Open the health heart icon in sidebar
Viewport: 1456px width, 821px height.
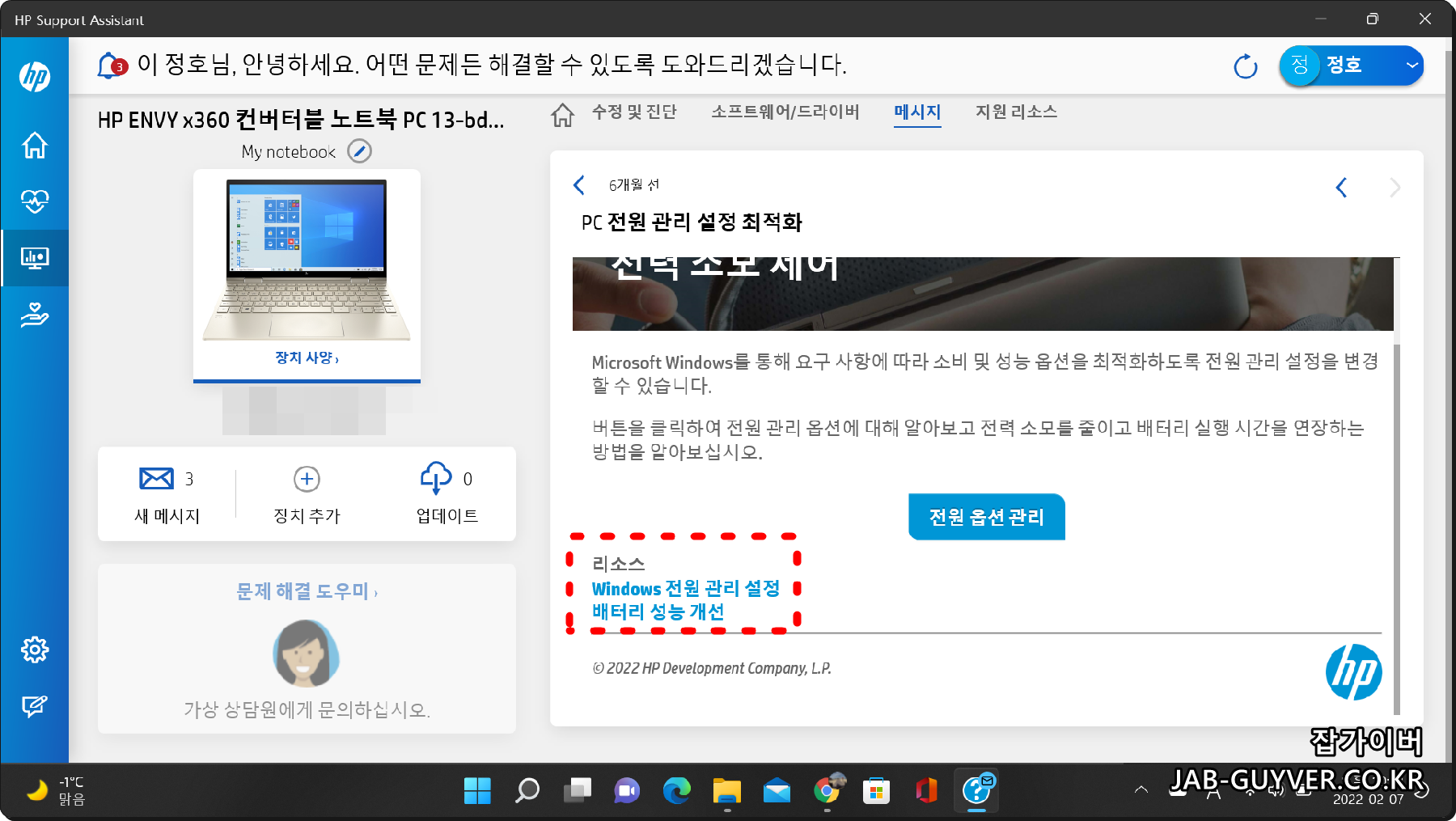click(35, 201)
